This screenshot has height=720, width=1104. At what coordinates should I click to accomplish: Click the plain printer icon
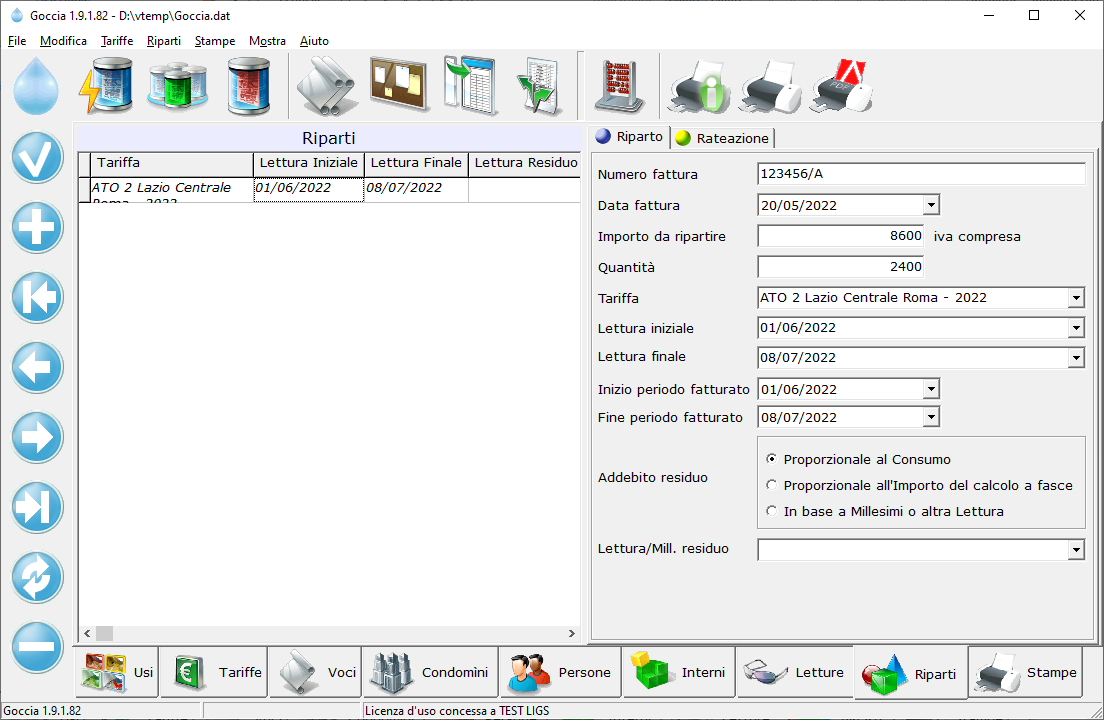[x=770, y=87]
